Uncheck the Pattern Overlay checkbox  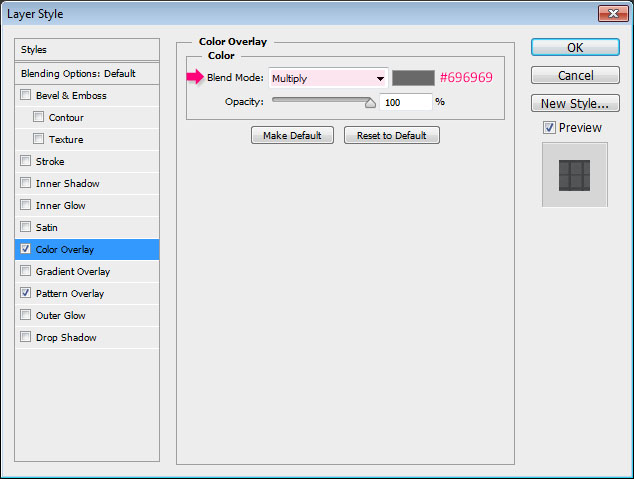(x=25, y=293)
